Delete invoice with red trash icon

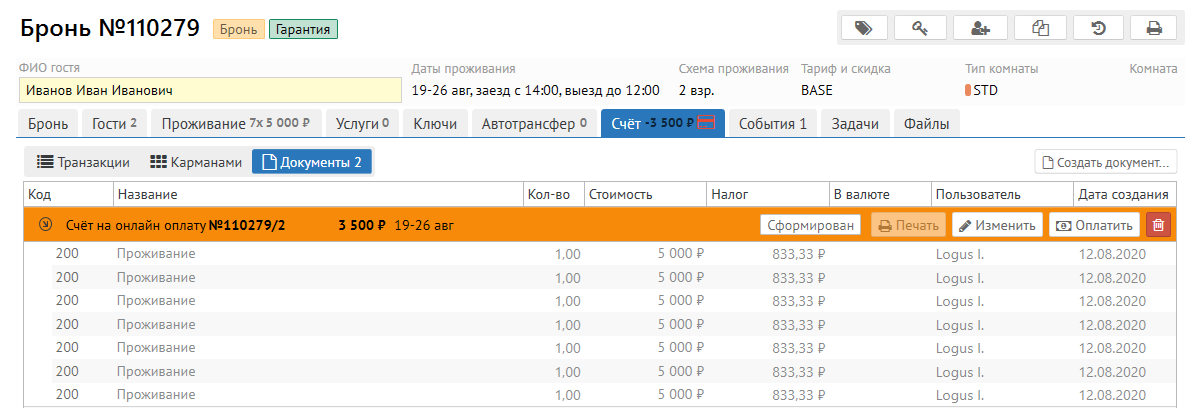pyautogui.click(x=1158, y=225)
